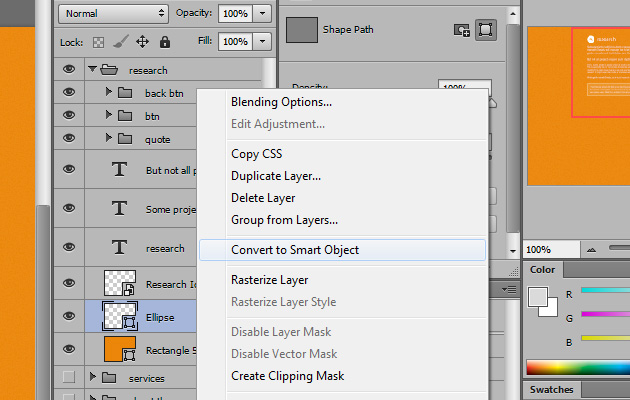630x400 pixels.
Task: Open the Opacity dropdown arrow
Action: click(x=262, y=13)
